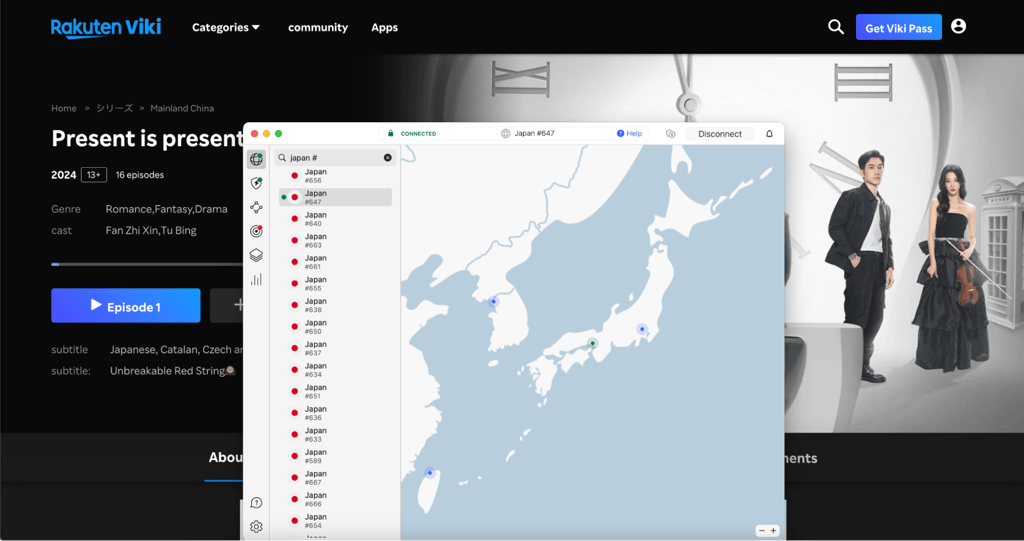Click the episode progress bar
The image size is (1024, 541).
point(147,265)
